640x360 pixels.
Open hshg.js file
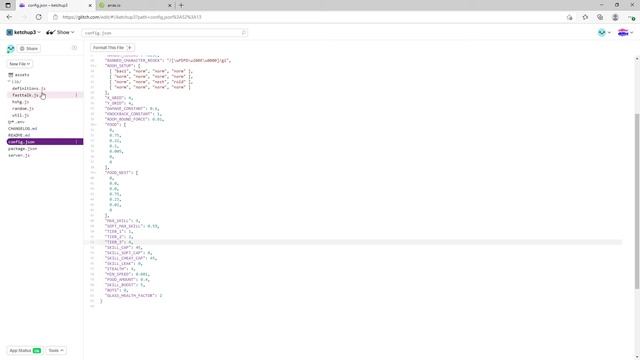tap(20, 102)
